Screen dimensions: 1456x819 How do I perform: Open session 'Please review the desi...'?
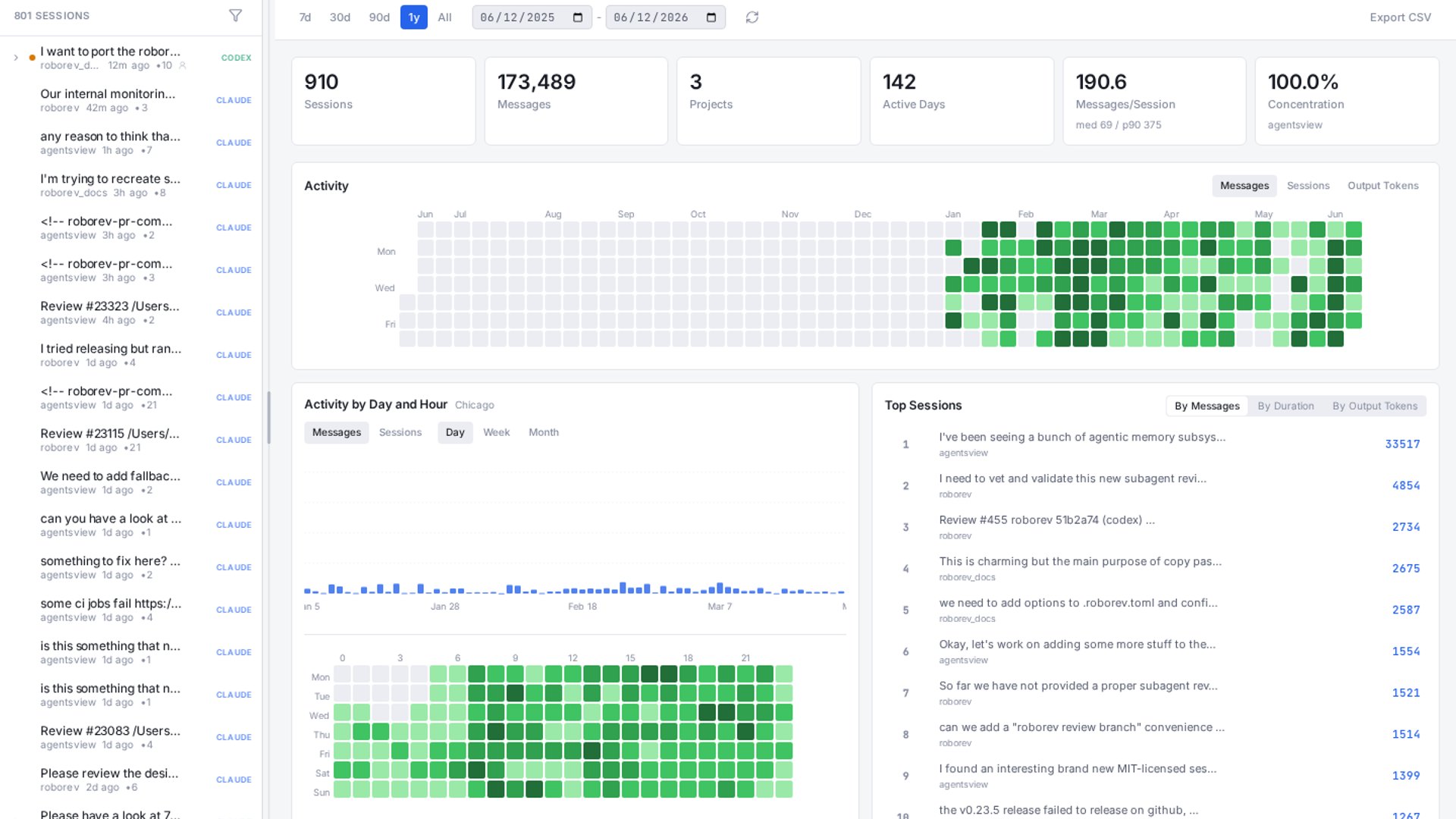pos(131,780)
